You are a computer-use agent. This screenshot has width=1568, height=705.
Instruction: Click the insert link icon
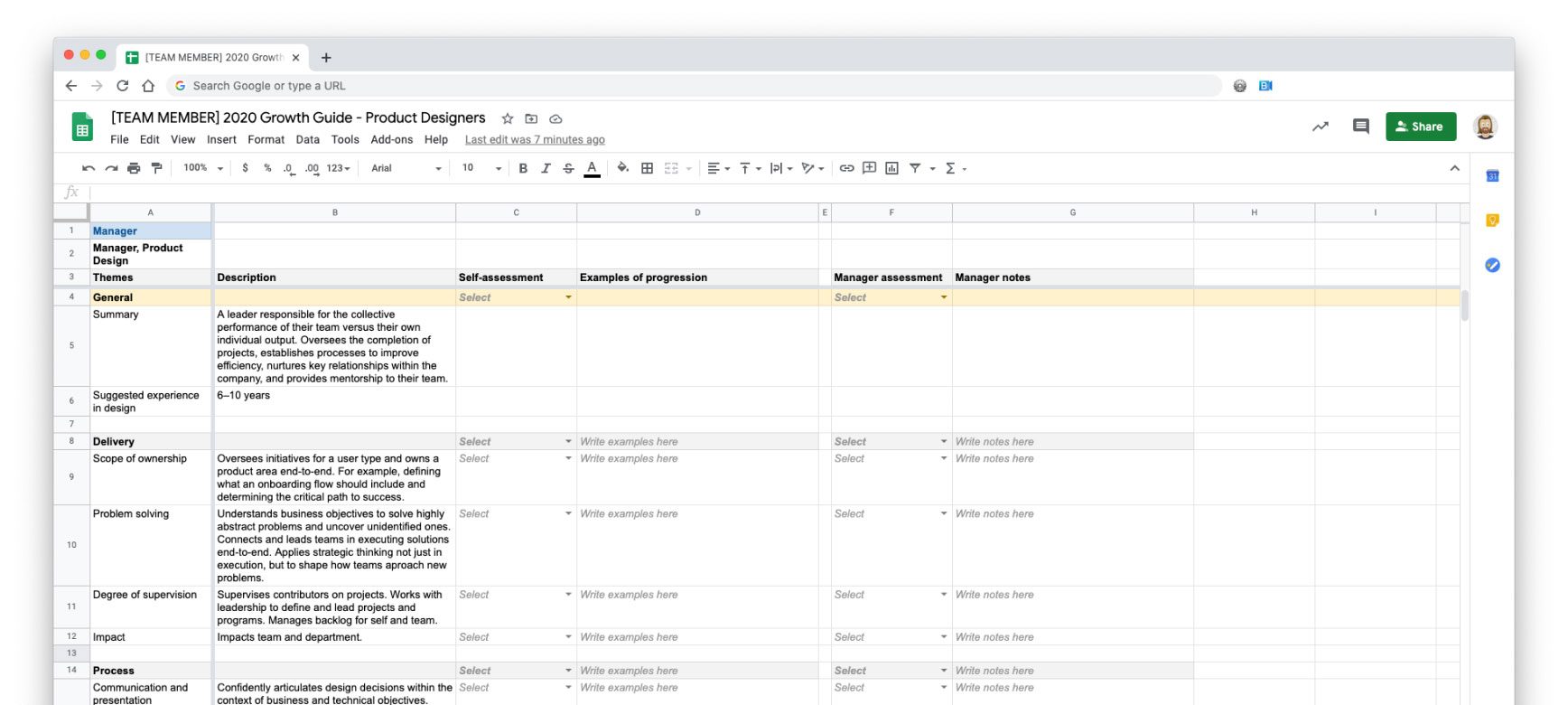(x=846, y=168)
